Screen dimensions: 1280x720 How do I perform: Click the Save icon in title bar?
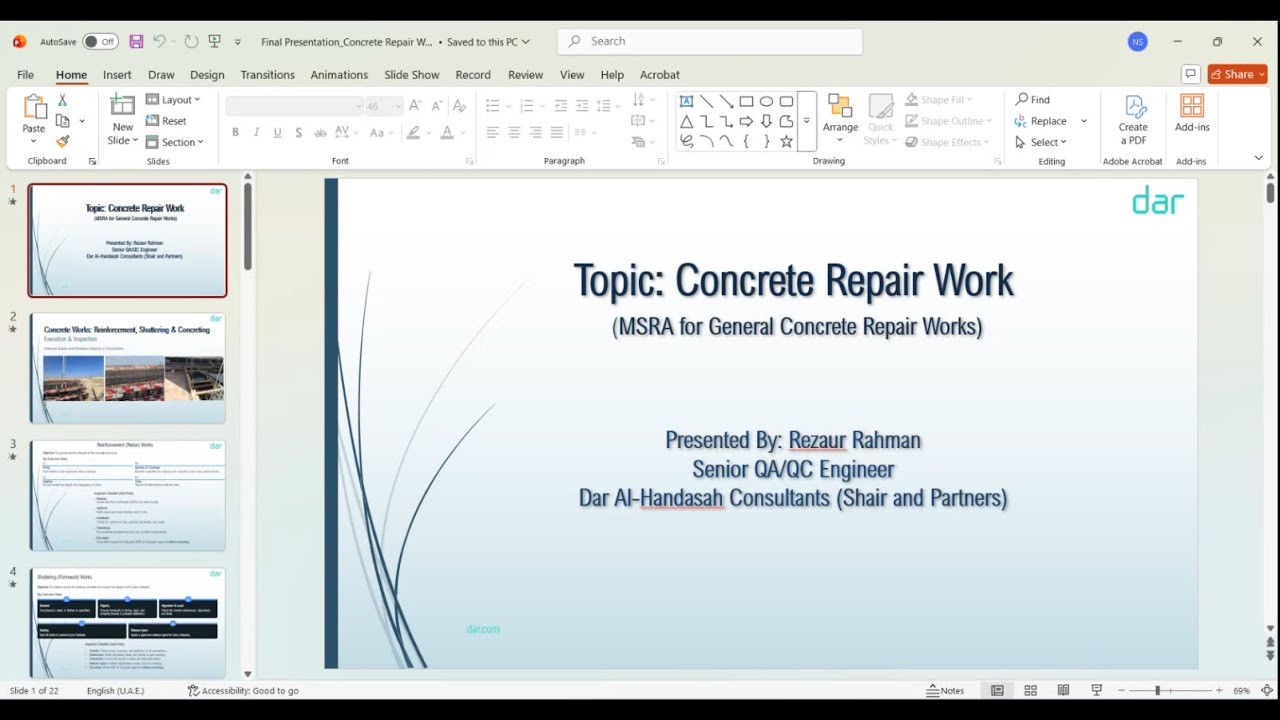click(136, 42)
